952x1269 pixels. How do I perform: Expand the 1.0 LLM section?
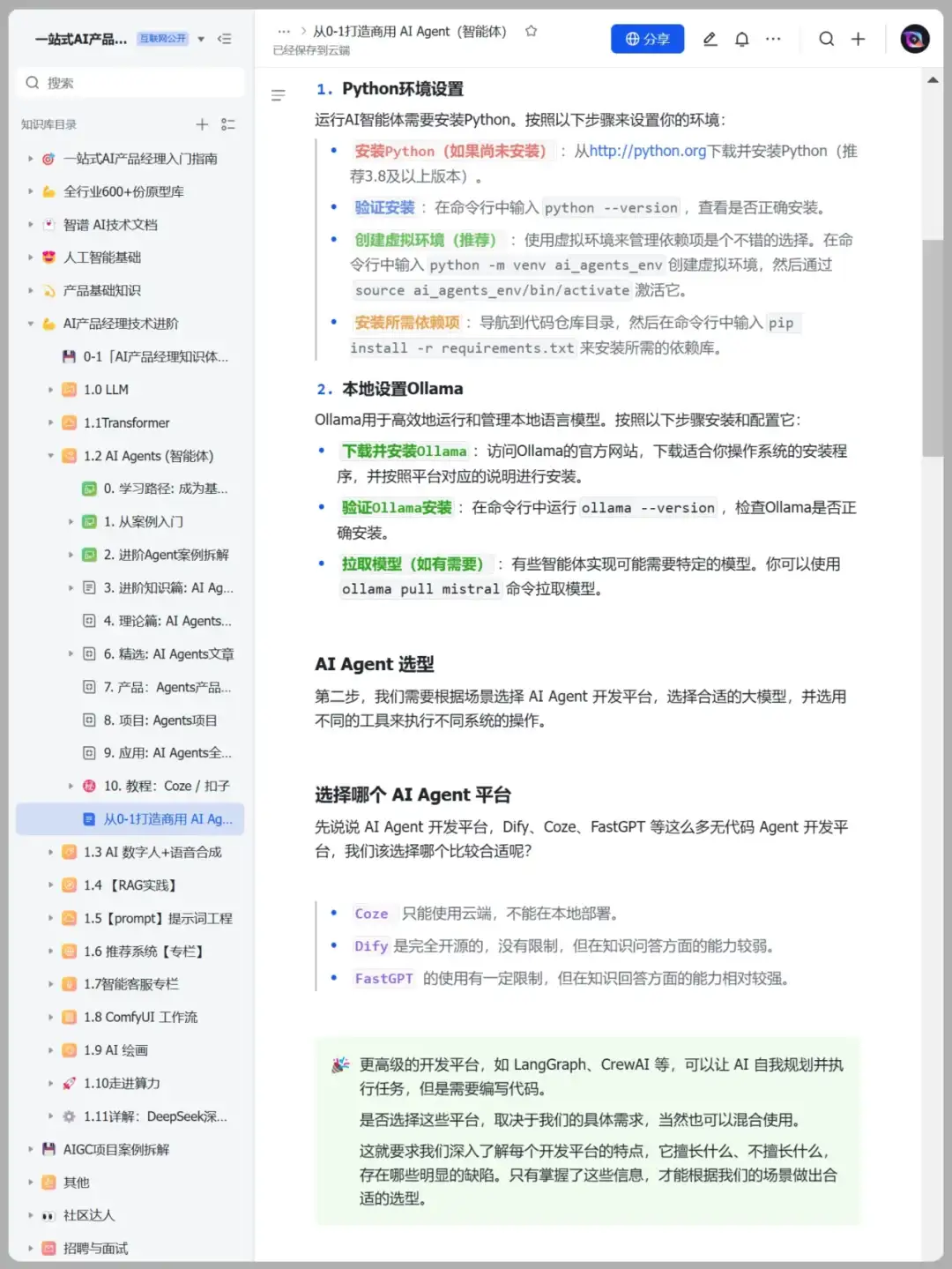[50, 389]
